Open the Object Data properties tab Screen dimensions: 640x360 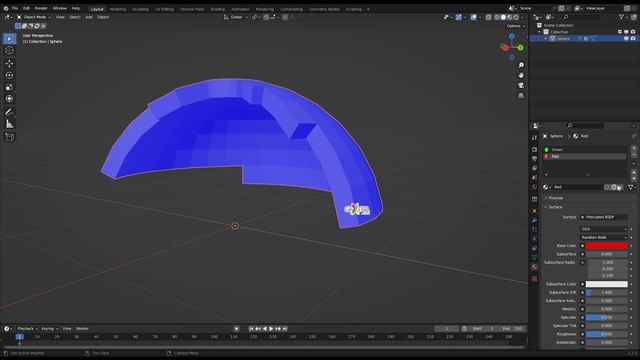pos(534,258)
